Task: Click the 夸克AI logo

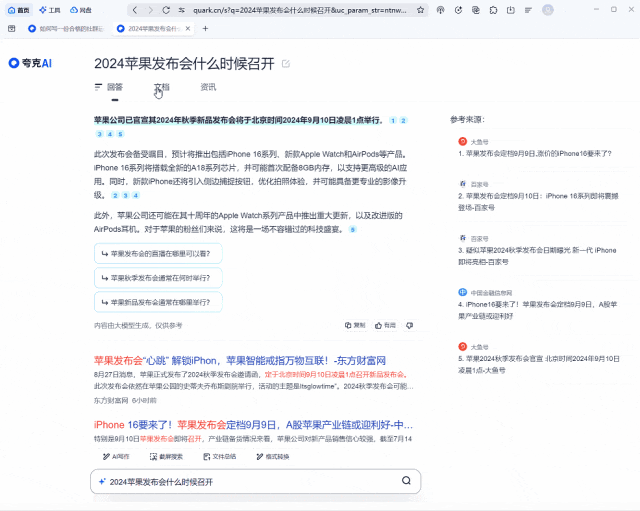Action: tap(30, 63)
